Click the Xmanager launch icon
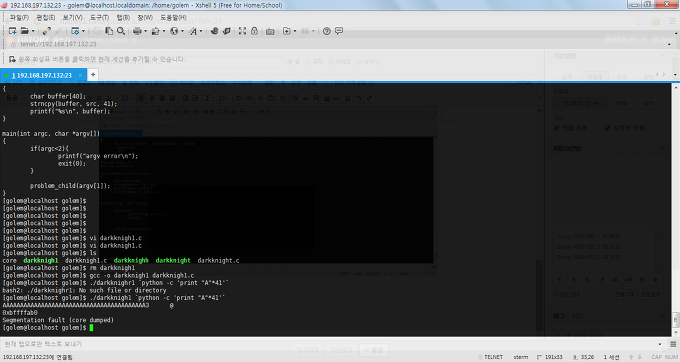The width and height of the screenshot is (680, 362). 226,31
